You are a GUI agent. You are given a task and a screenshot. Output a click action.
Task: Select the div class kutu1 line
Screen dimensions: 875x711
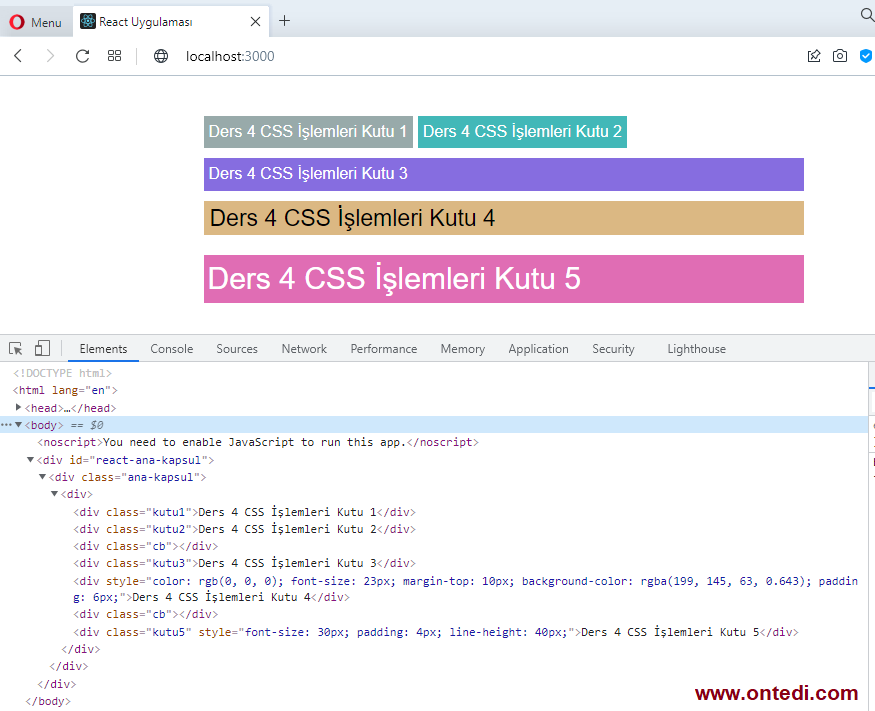pos(244,512)
